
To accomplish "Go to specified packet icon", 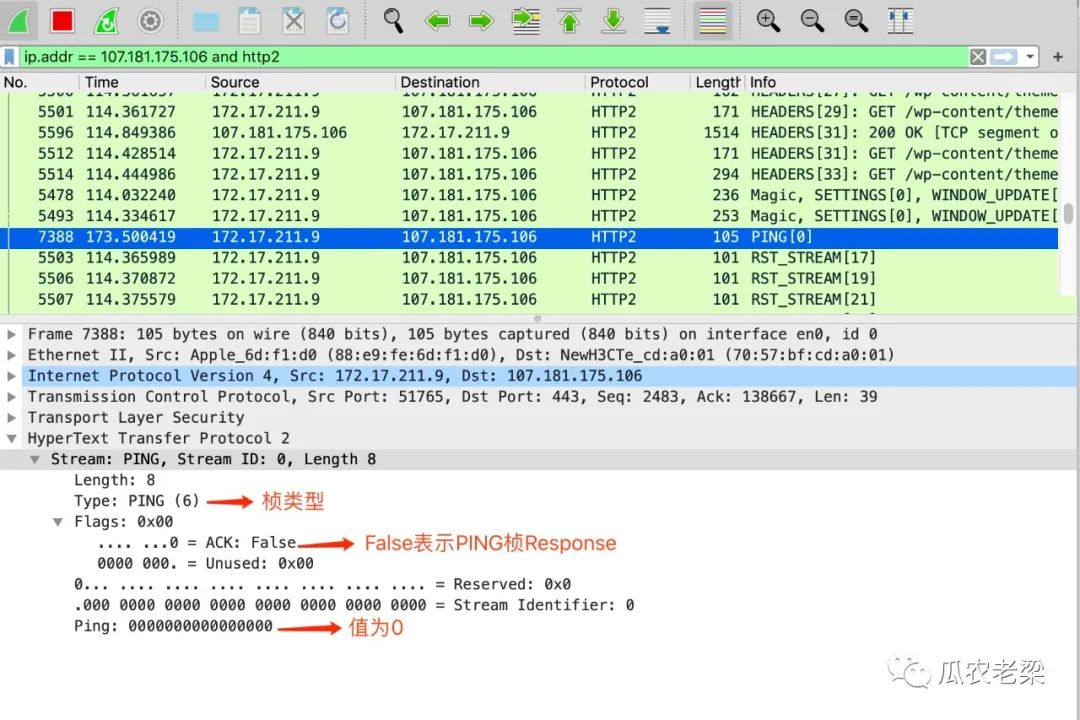I will point(526,21).
